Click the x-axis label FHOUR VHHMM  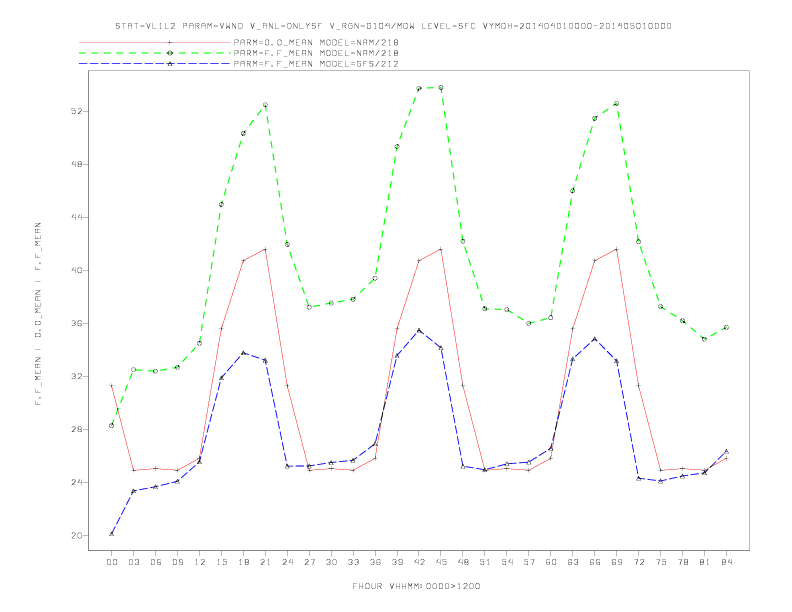[416, 586]
